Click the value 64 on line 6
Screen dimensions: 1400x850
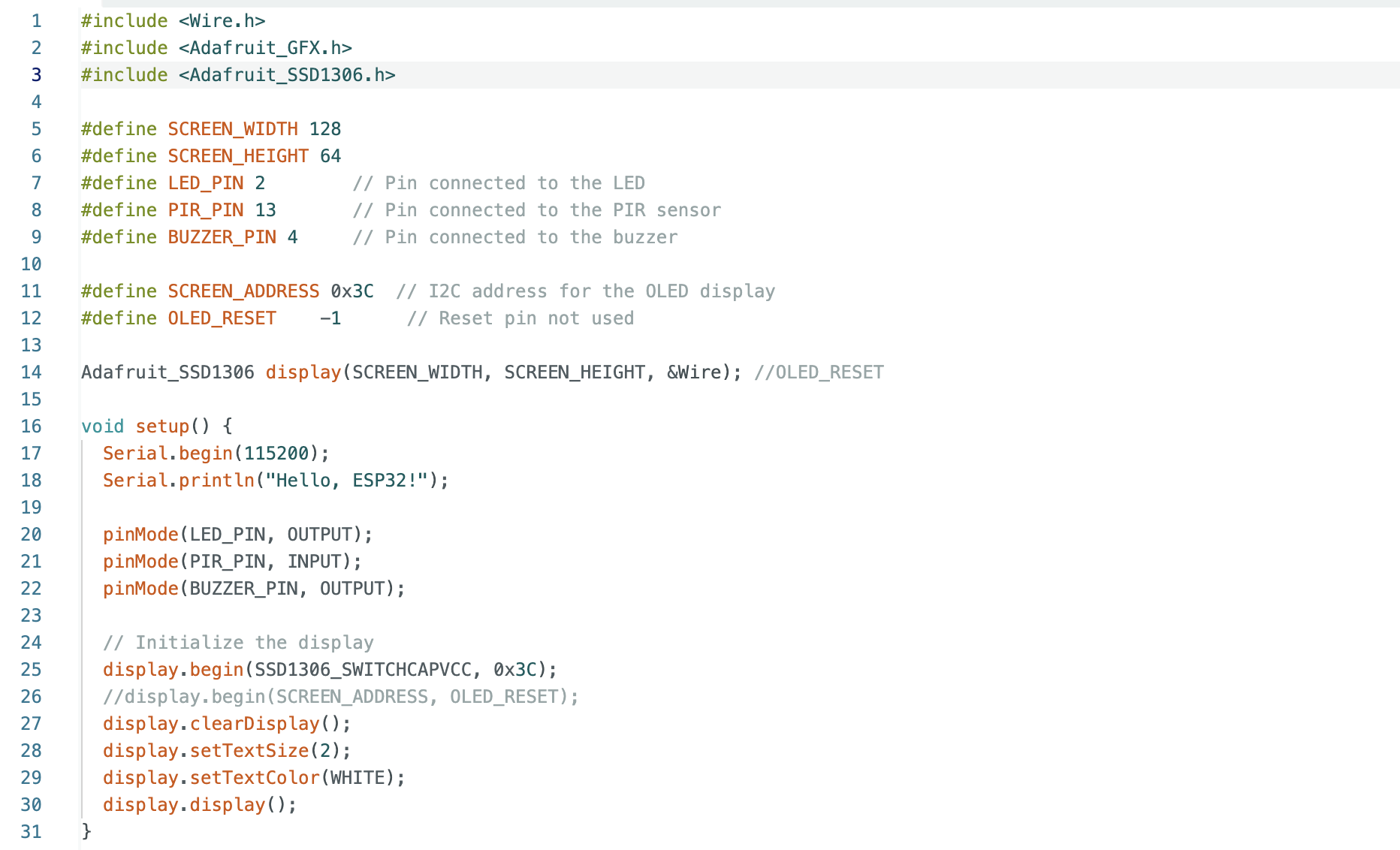pos(330,156)
